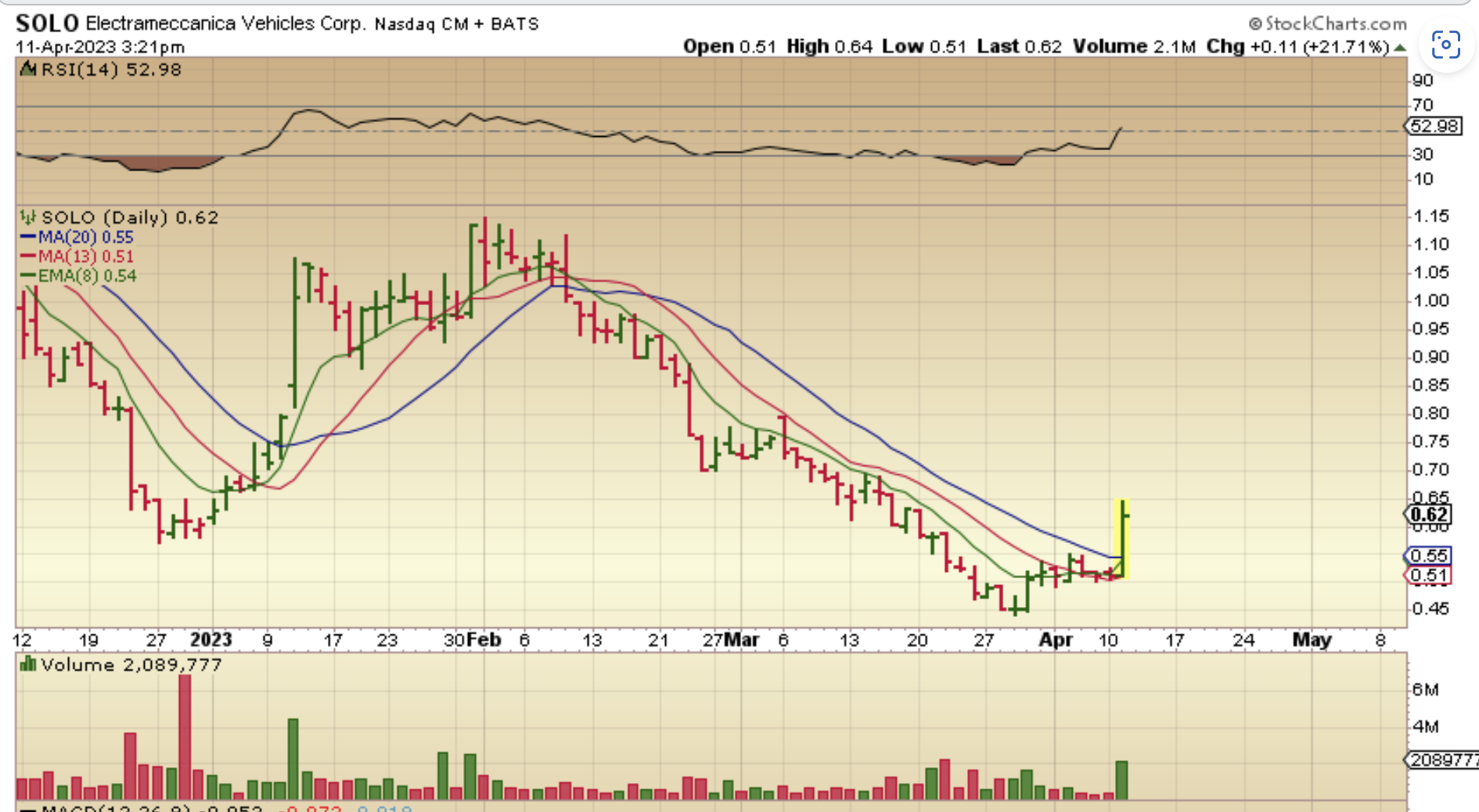1479x812 pixels.
Task: Click the bar-chart icon beside SOLO (Daily)
Action: coord(28,217)
